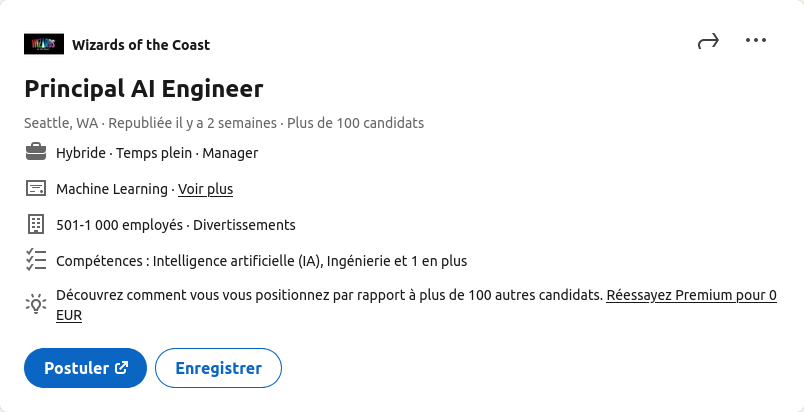Save the job with Enregistrer
The image size is (804, 412).
coord(218,368)
